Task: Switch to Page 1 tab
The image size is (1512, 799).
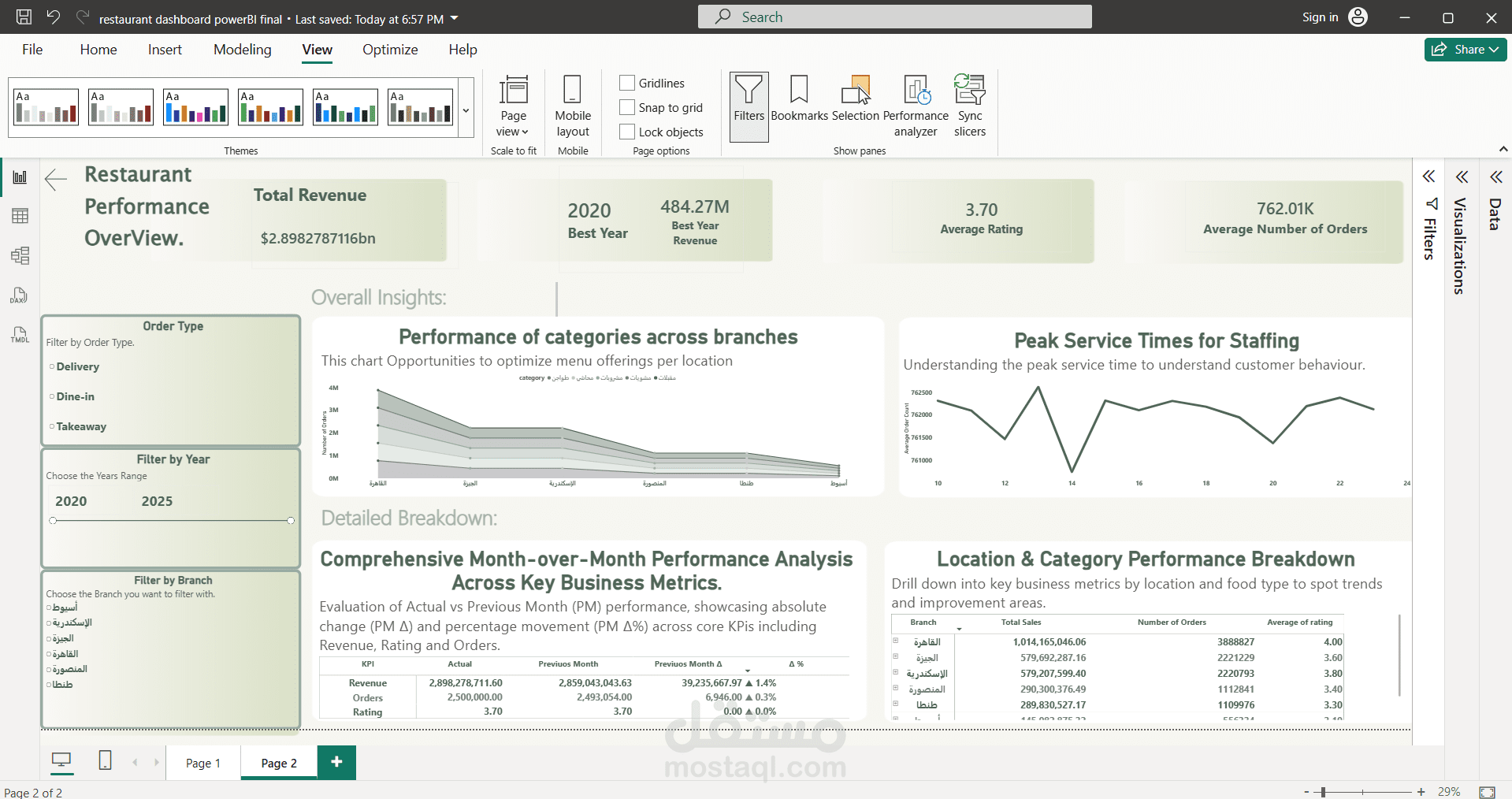Action: pyautogui.click(x=202, y=763)
